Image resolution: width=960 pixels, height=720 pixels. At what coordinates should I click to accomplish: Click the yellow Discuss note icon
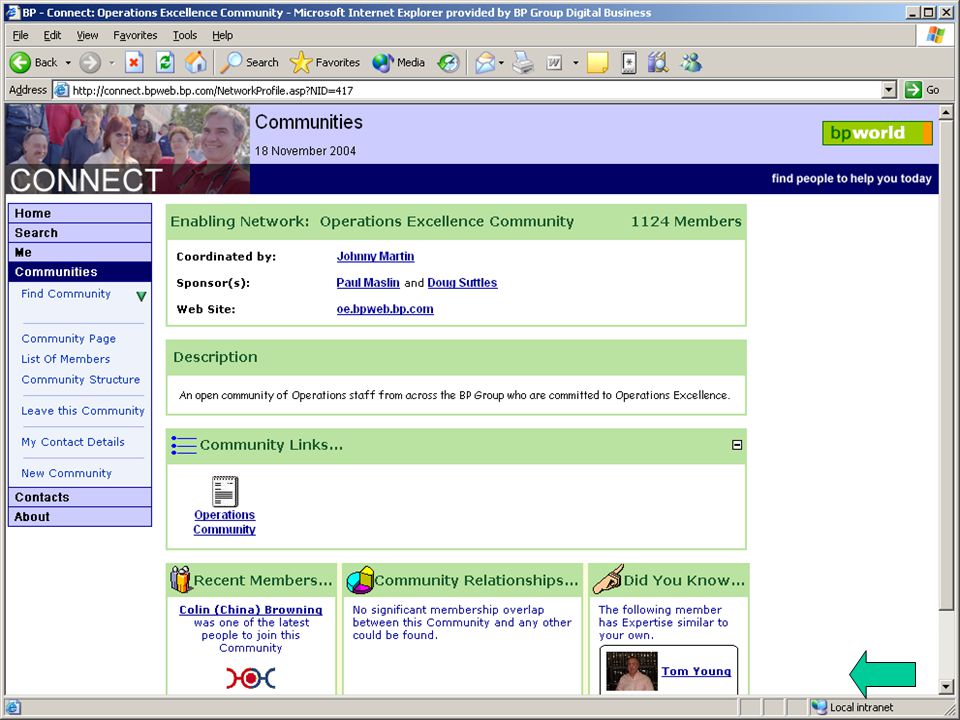click(598, 62)
